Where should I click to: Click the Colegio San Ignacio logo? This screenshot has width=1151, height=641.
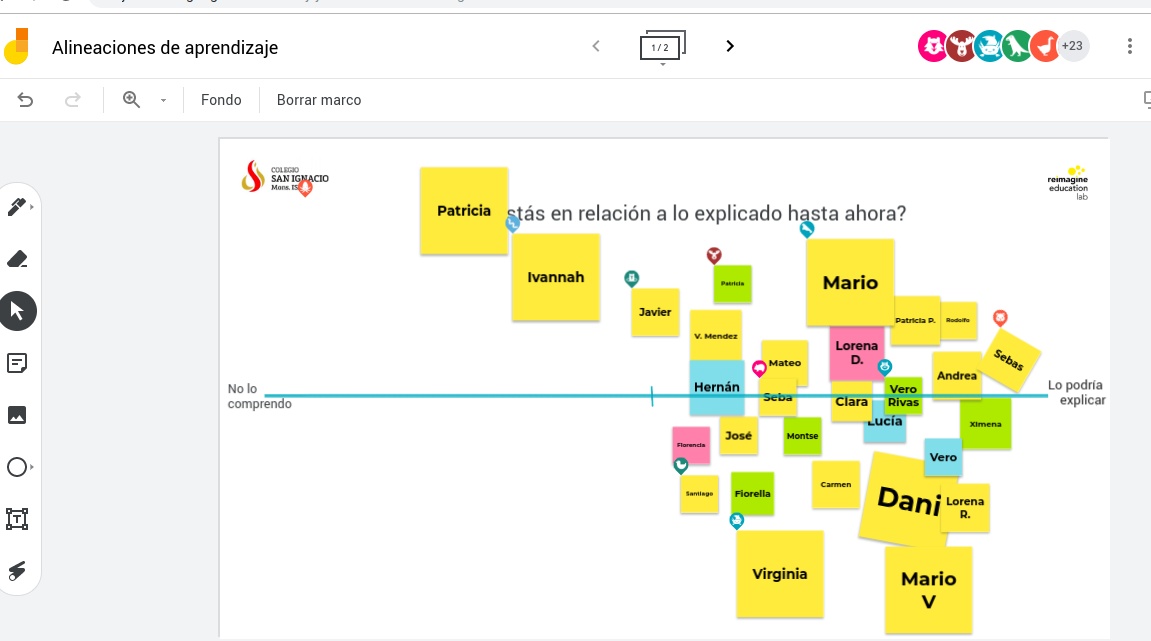click(285, 177)
